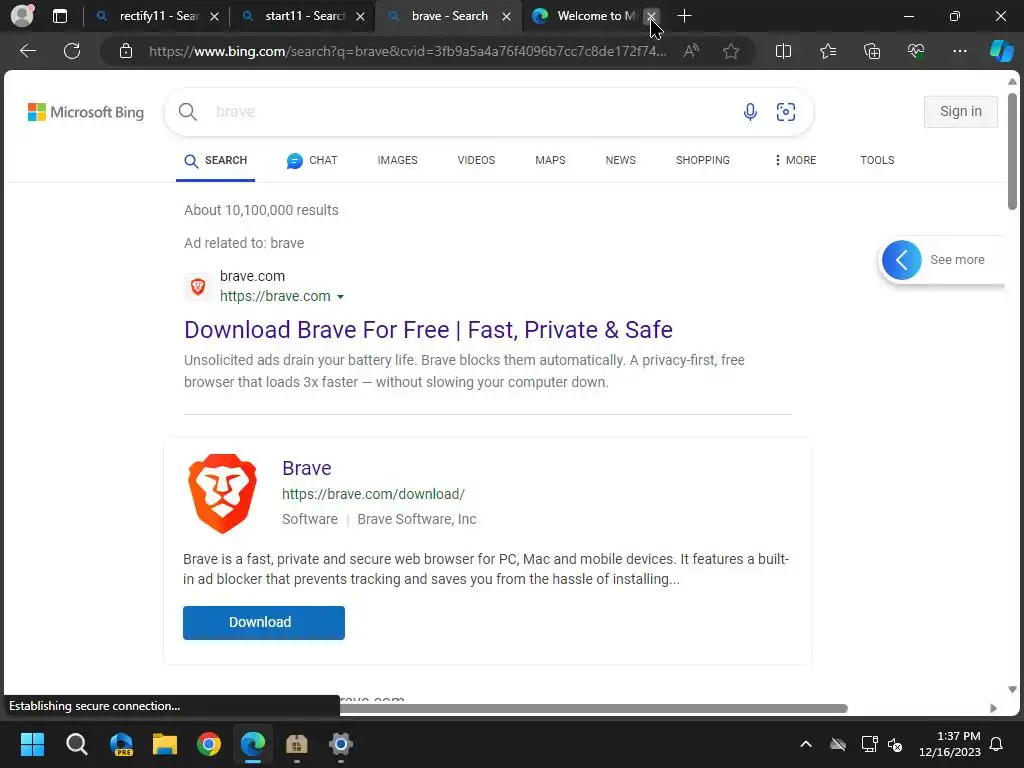Close the start11 tab

click(x=360, y=16)
